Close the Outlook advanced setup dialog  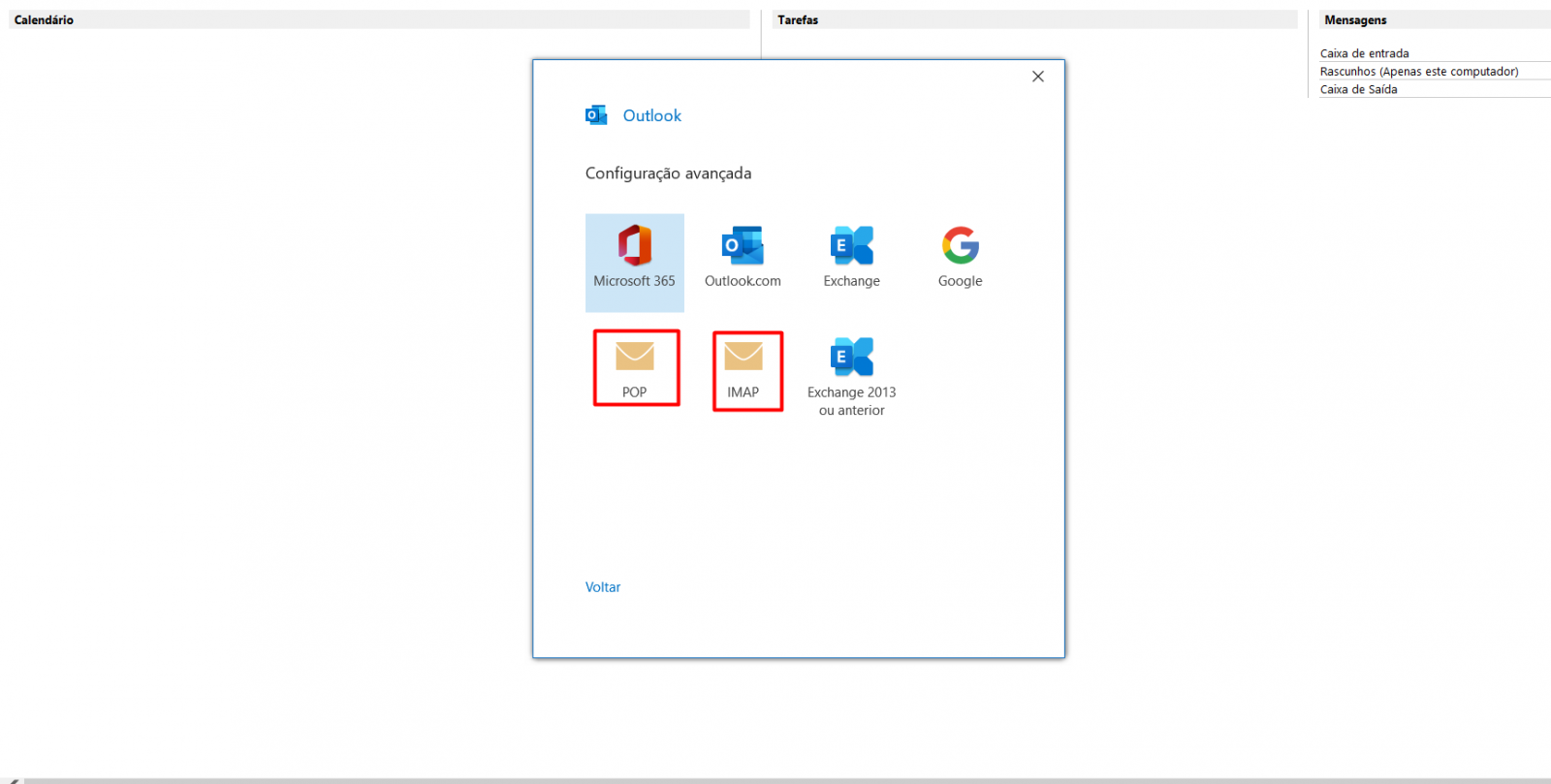click(1038, 77)
